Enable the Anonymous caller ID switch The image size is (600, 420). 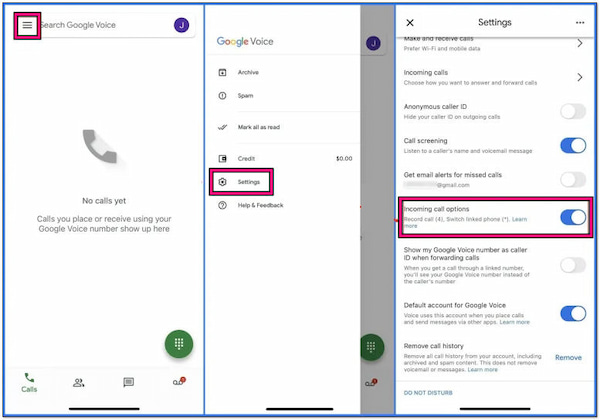click(x=573, y=111)
